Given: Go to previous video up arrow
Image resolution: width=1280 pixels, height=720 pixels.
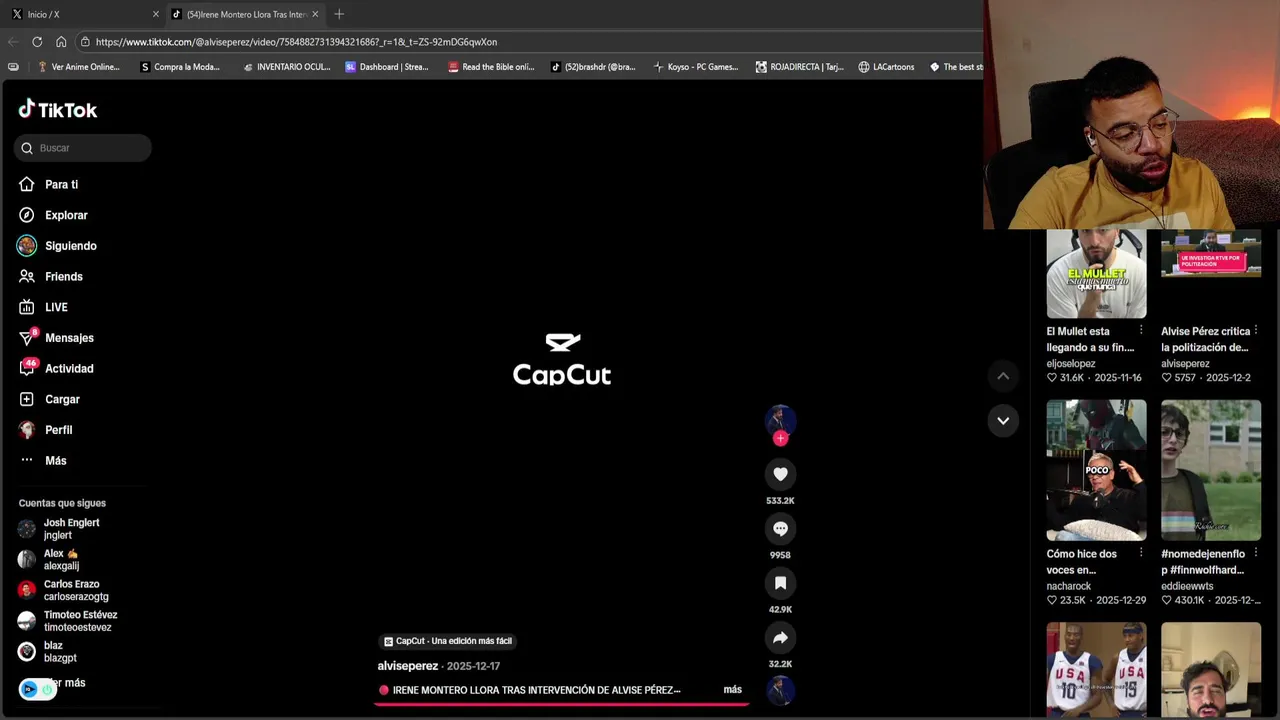Looking at the screenshot, I should click(x=1003, y=376).
